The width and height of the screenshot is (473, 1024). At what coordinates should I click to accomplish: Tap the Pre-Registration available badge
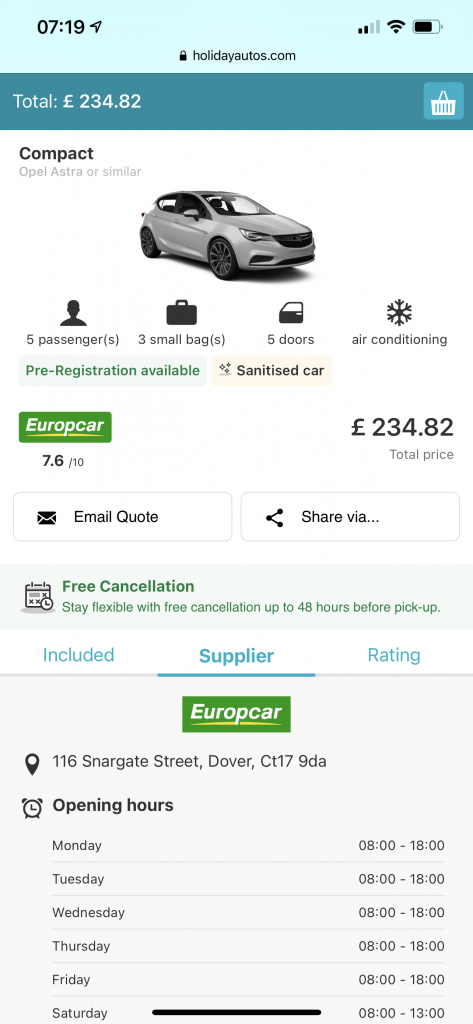click(112, 370)
